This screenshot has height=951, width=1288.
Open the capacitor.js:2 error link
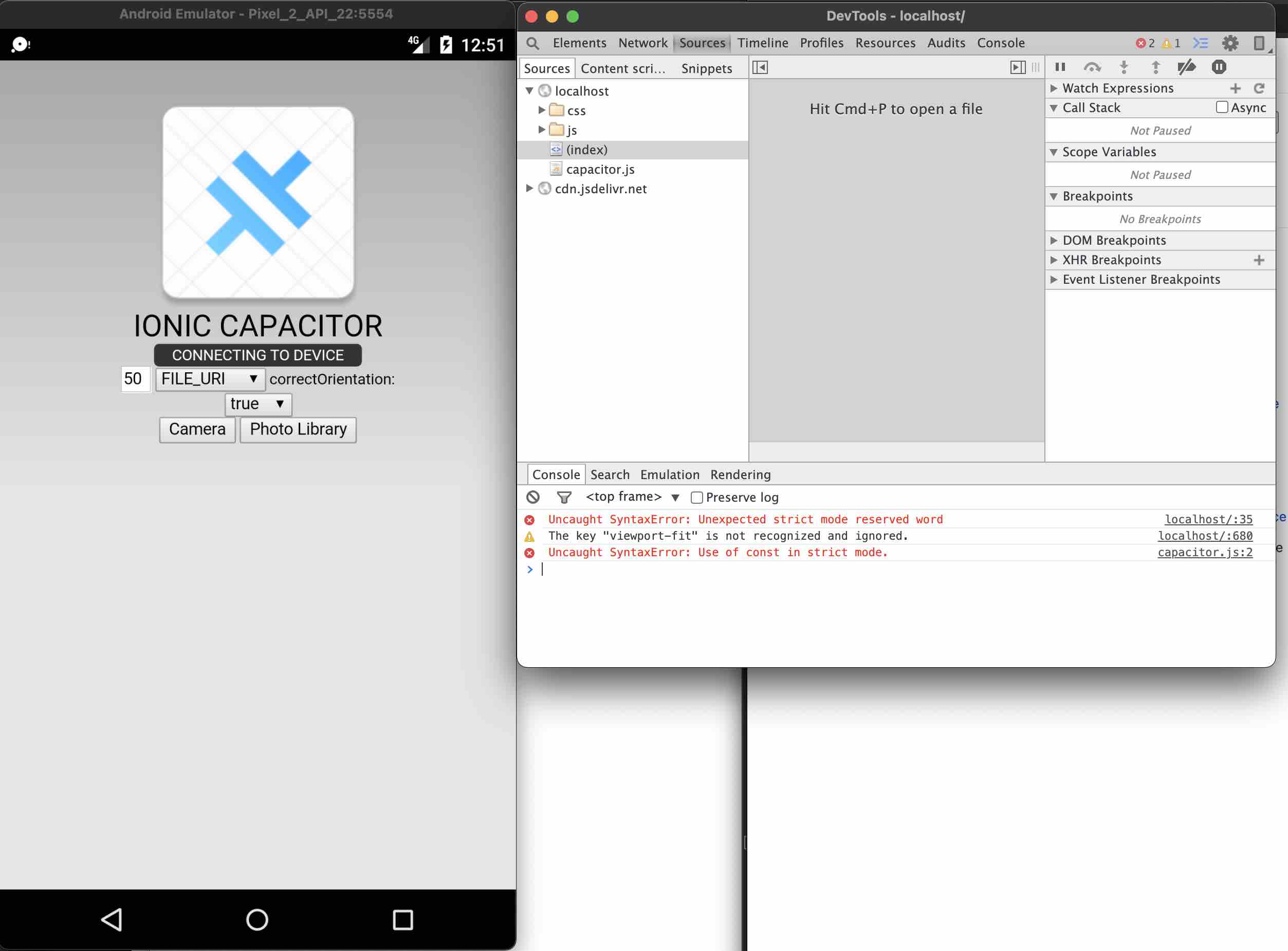[1205, 552]
